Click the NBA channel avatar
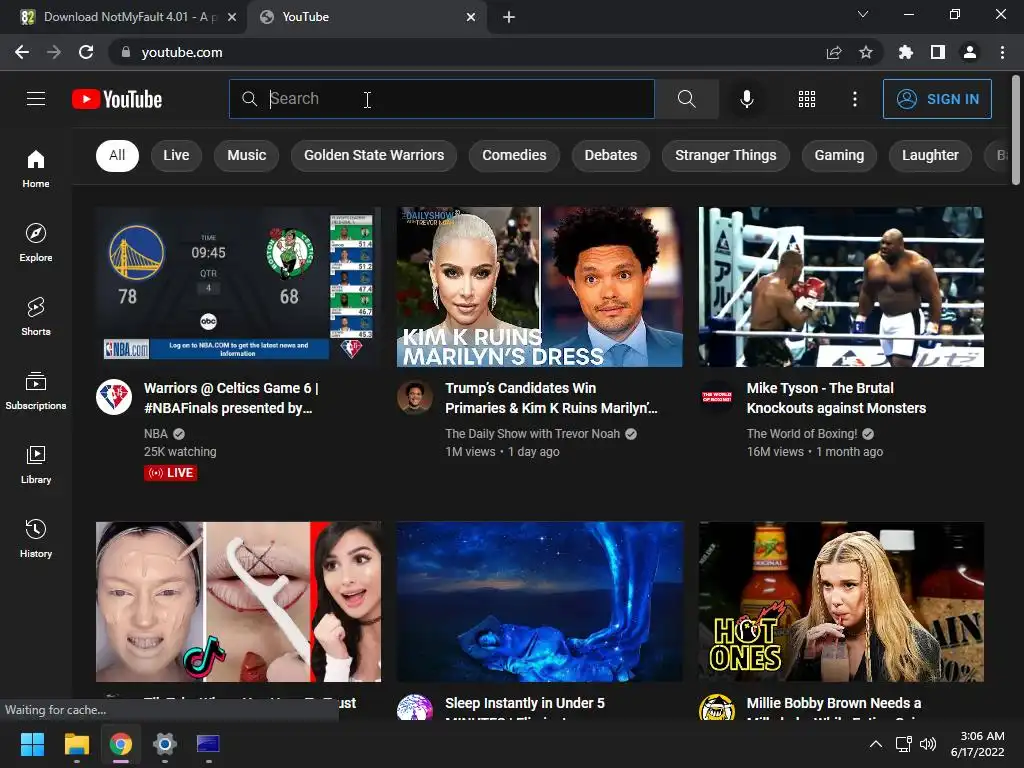The width and height of the screenshot is (1024, 768). (114, 396)
